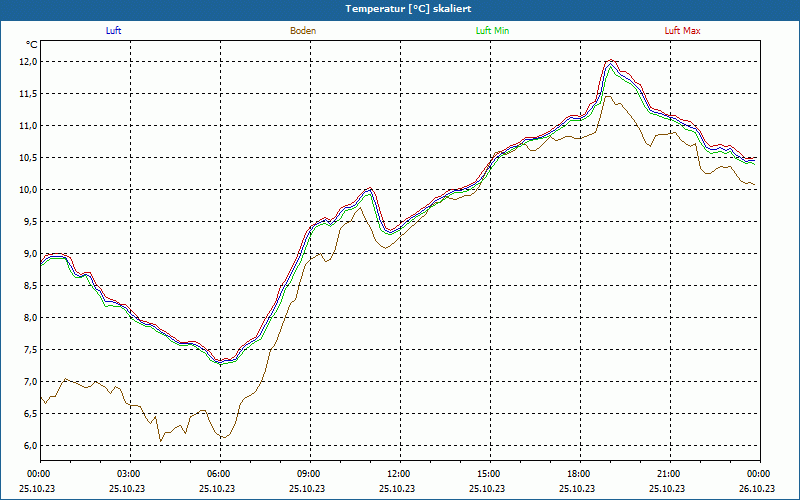The width and height of the screenshot is (800, 500).
Task: Click the '8,5' y-axis value
Action: [30, 286]
